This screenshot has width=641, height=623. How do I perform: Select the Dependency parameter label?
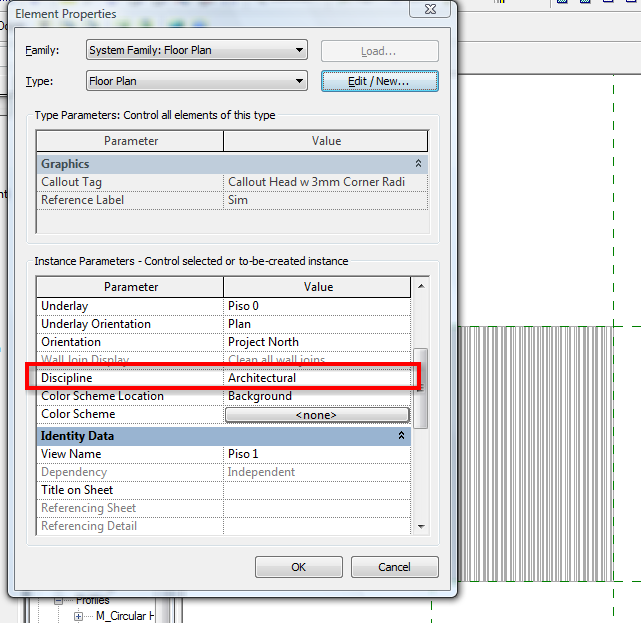tap(74, 472)
